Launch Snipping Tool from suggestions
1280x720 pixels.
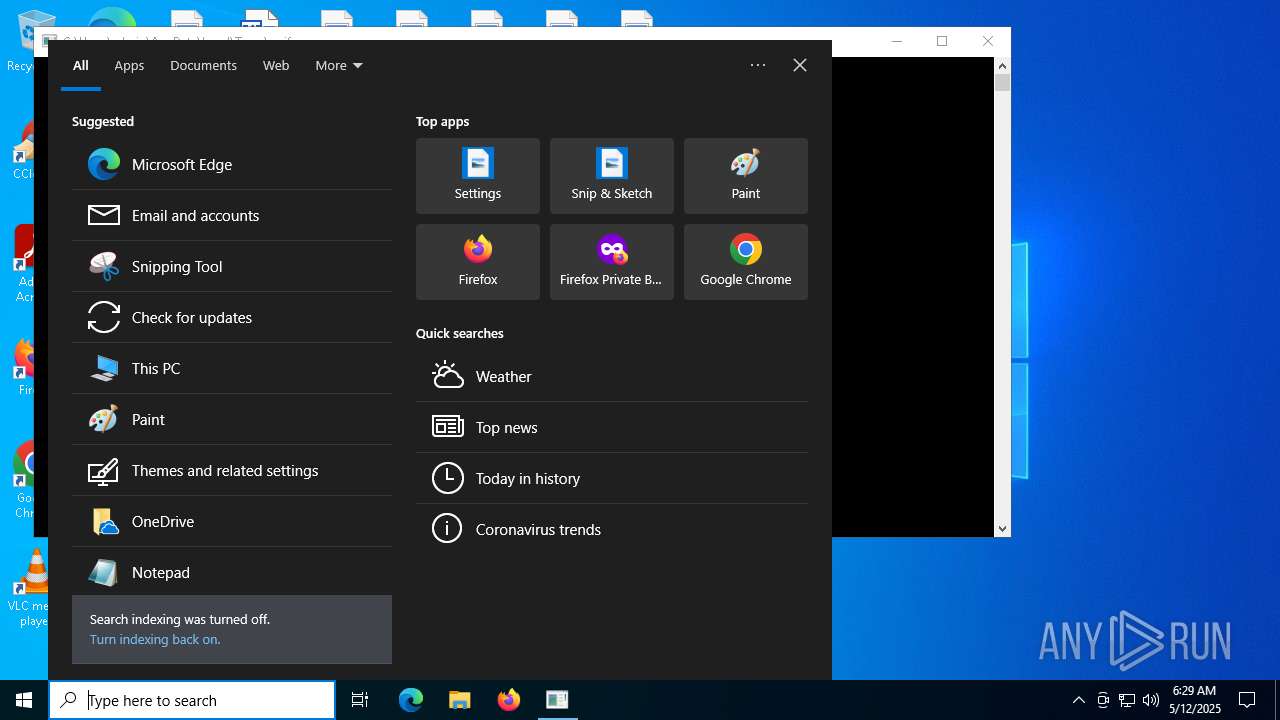(232, 266)
